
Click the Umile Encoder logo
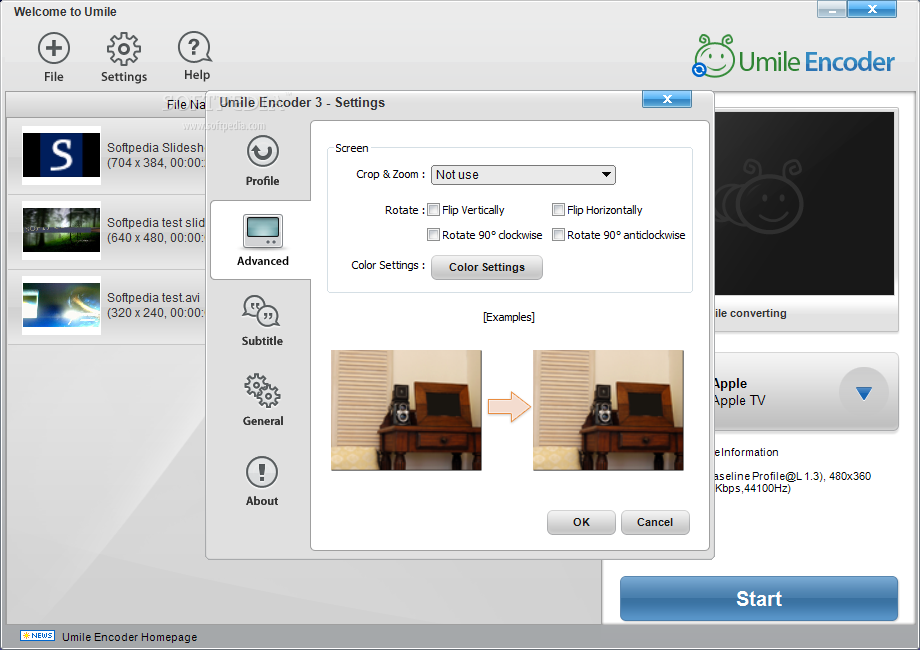(x=794, y=57)
